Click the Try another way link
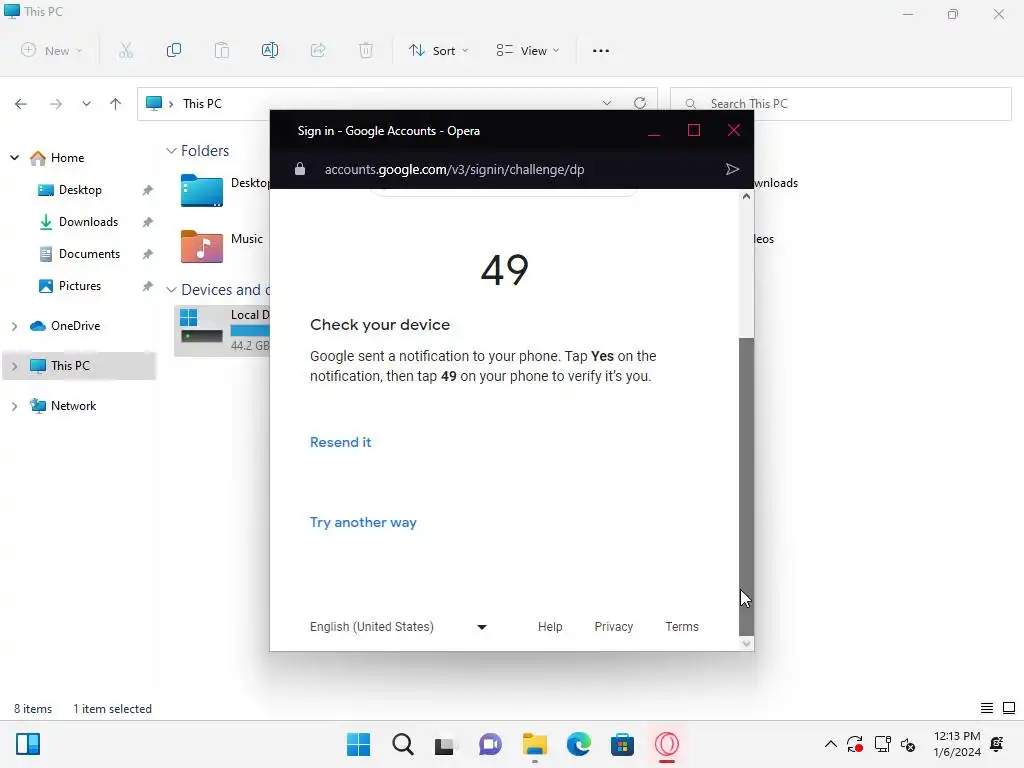The width and height of the screenshot is (1024, 768). point(363,522)
